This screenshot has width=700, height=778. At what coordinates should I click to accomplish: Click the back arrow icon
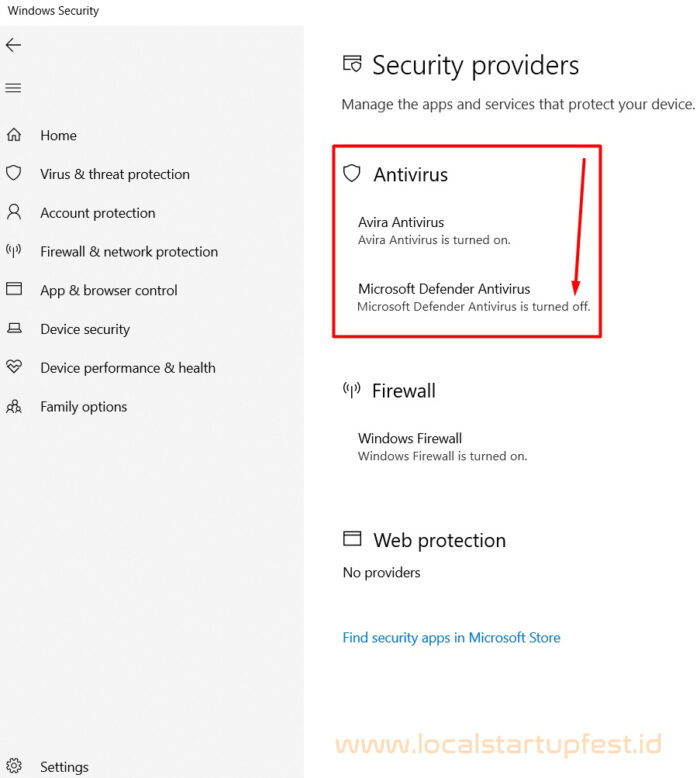click(x=13, y=45)
